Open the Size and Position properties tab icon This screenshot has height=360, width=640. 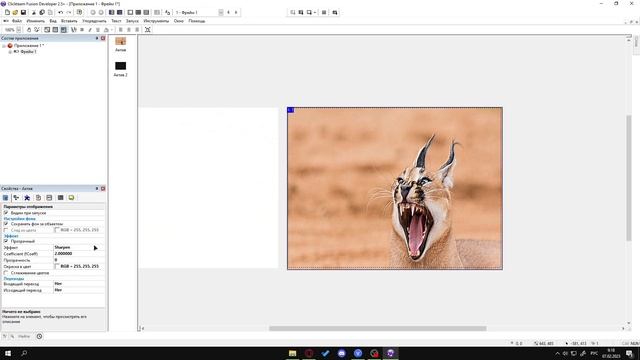pos(16,198)
